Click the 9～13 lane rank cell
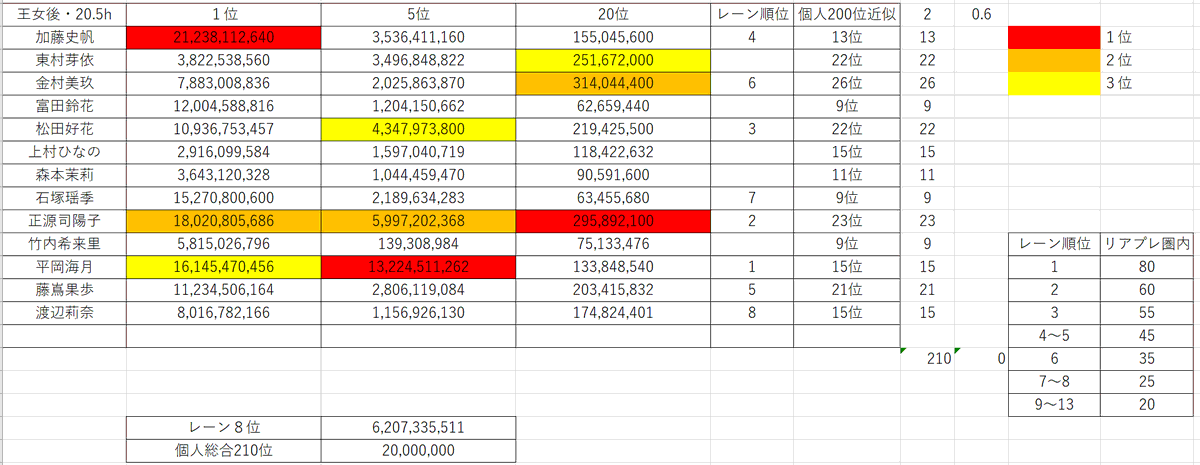Viewport: 1200px width, 465px height. pos(1054,405)
